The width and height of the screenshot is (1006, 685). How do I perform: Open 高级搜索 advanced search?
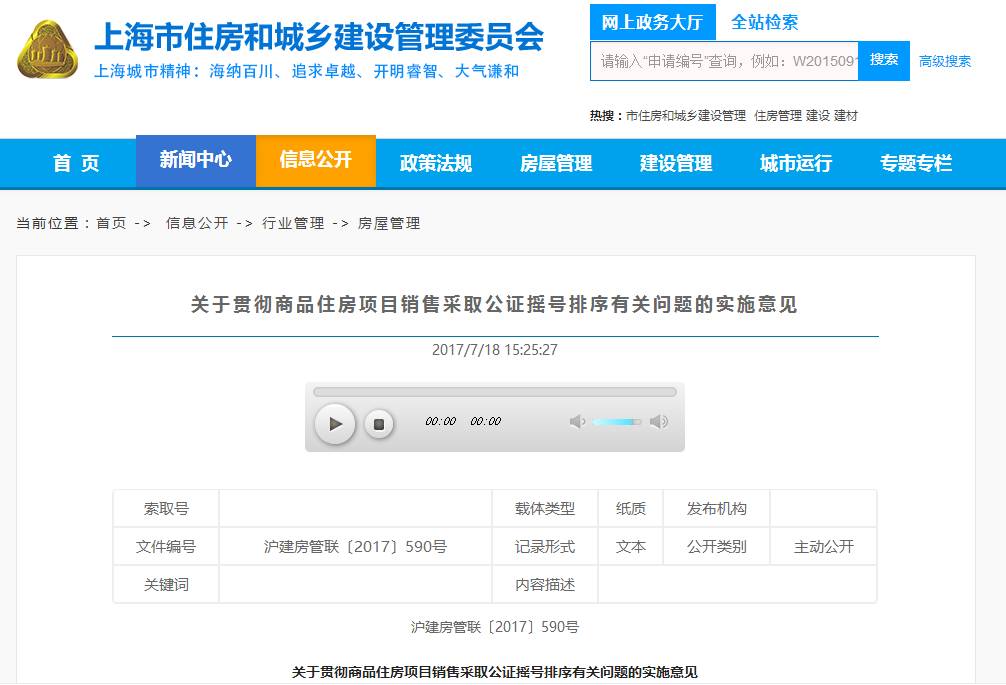944,61
